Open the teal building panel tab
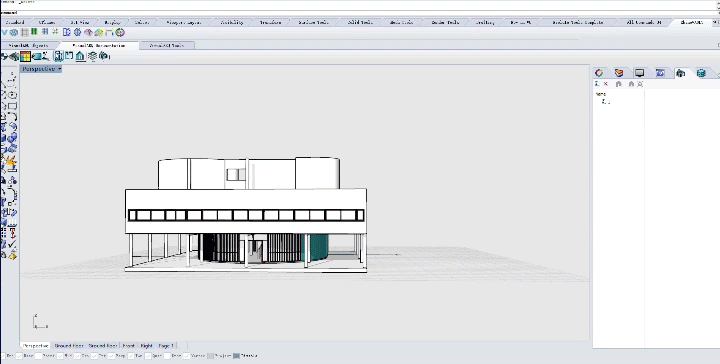 point(701,73)
